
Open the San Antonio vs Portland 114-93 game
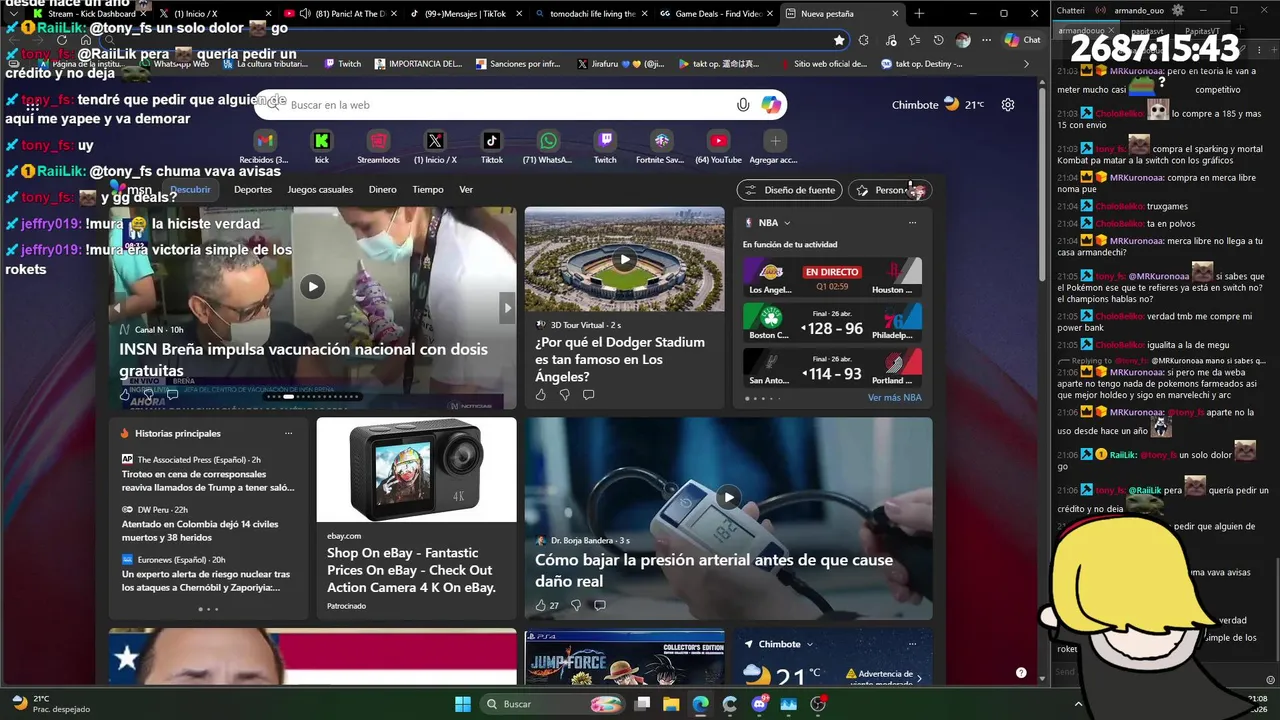pos(832,367)
